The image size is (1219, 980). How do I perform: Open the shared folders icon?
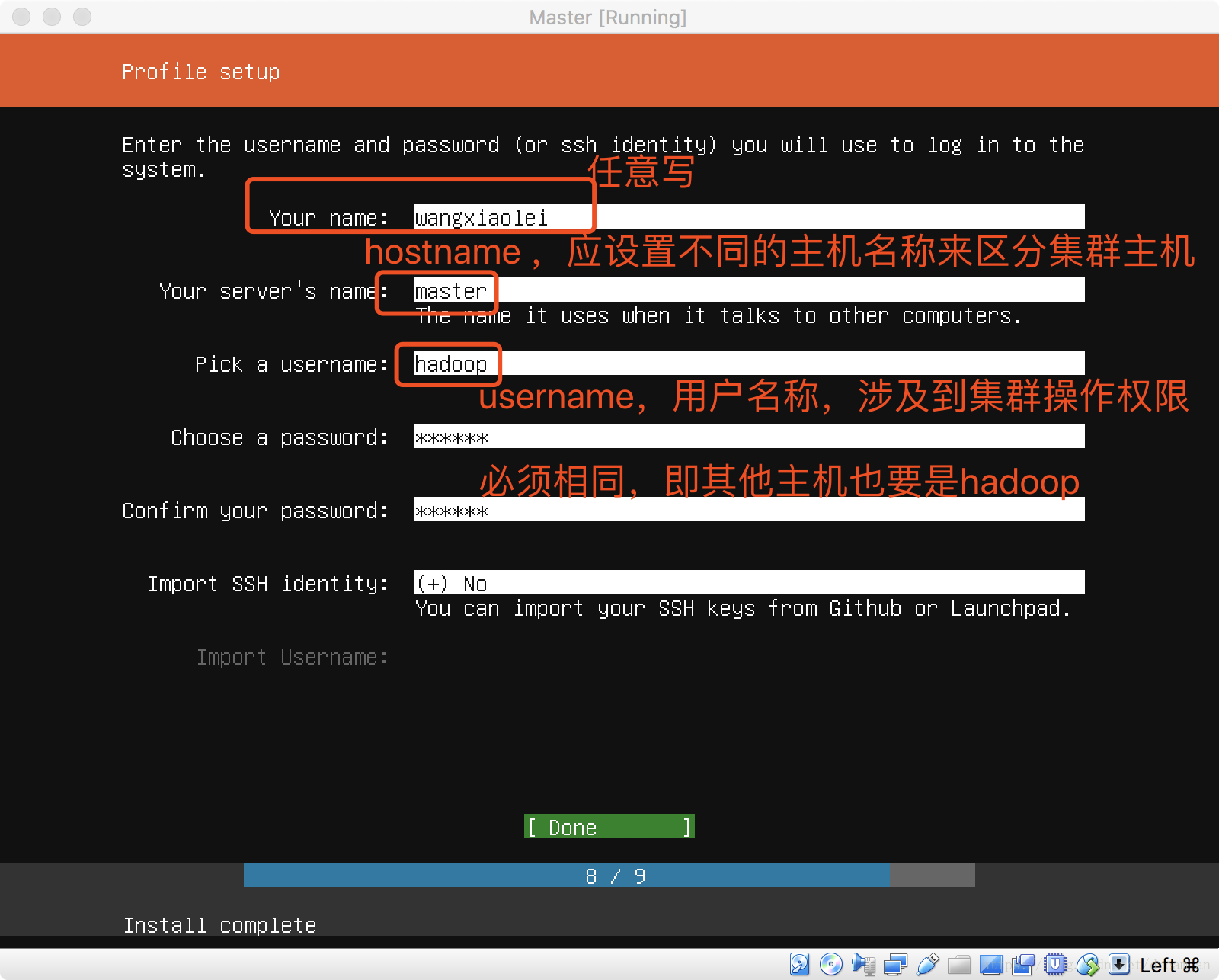(x=959, y=965)
